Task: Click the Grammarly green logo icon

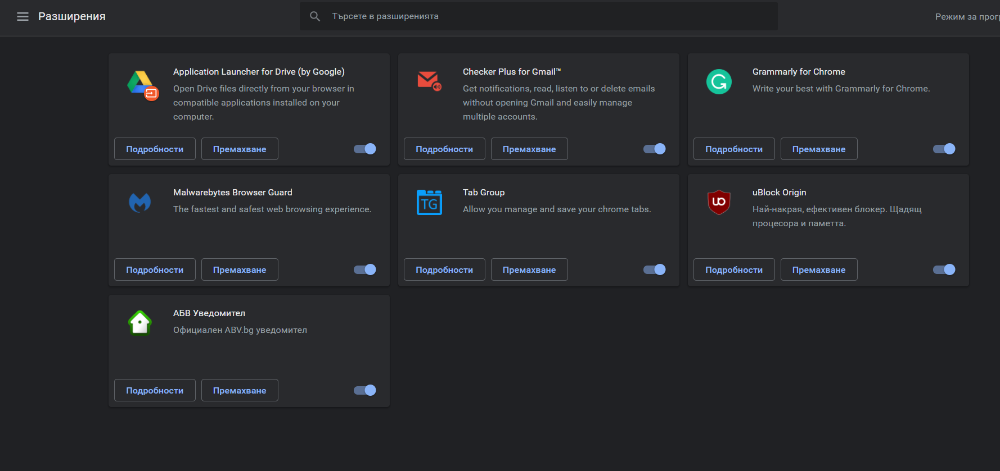Action: (719, 82)
